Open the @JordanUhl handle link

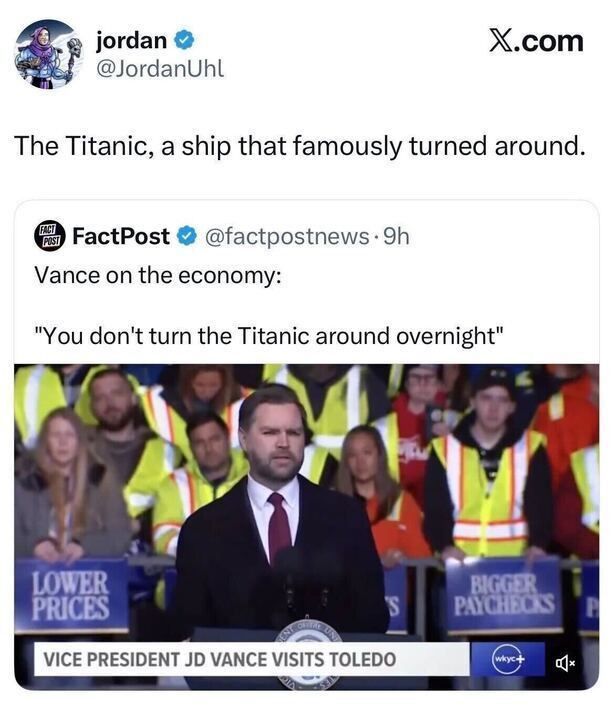159,68
